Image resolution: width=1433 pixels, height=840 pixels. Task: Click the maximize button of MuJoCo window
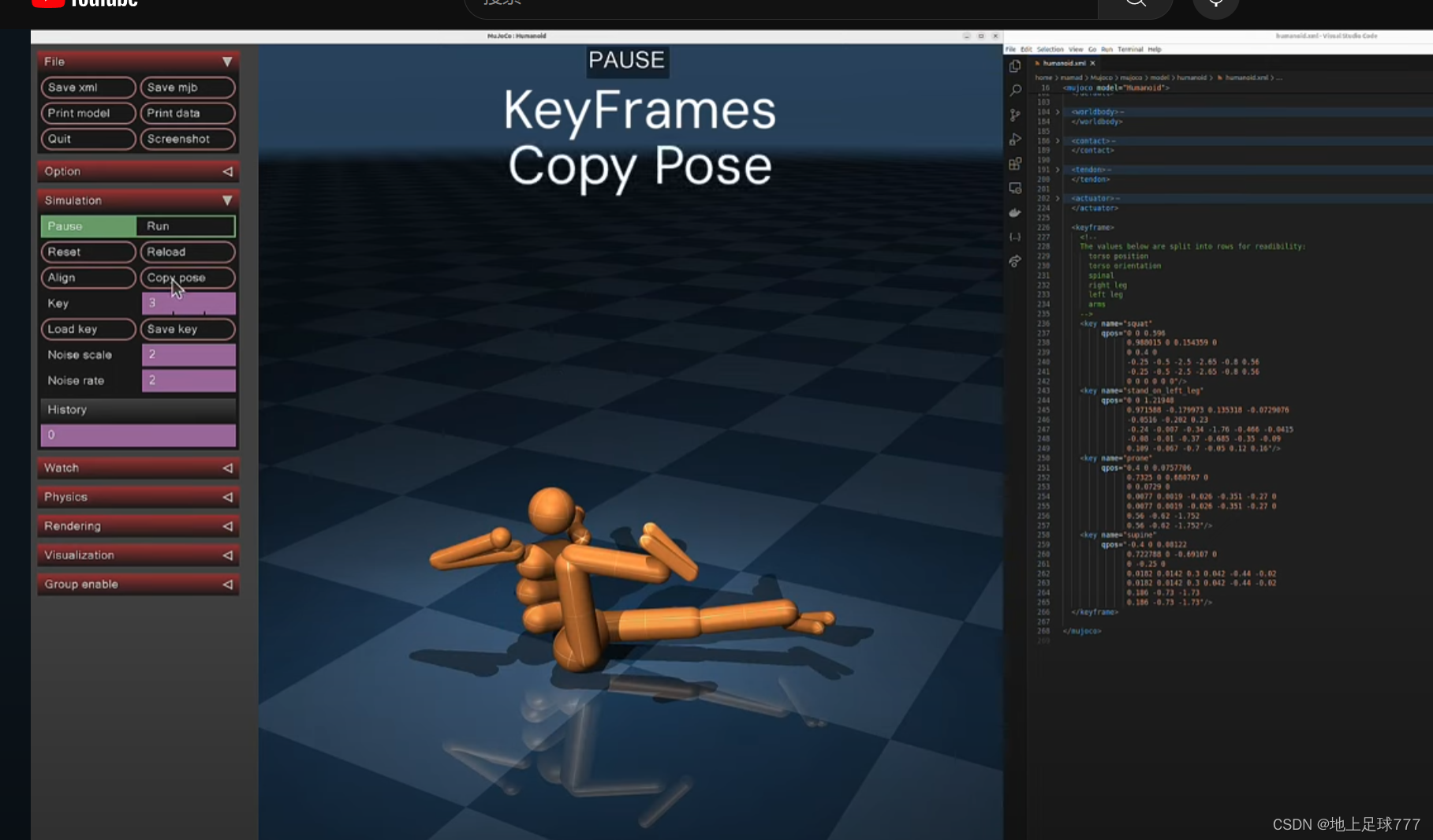click(981, 36)
